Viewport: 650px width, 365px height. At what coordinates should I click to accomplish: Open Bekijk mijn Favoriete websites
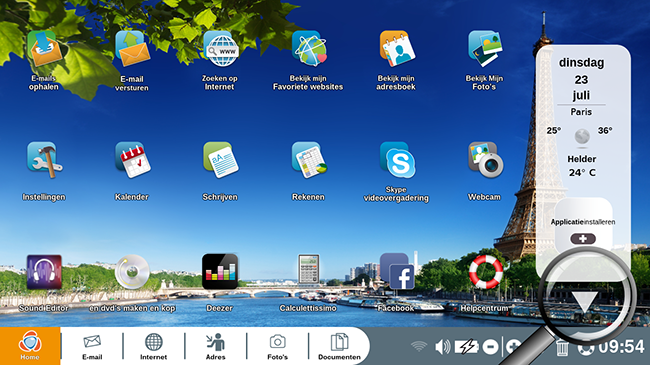(309, 49)
